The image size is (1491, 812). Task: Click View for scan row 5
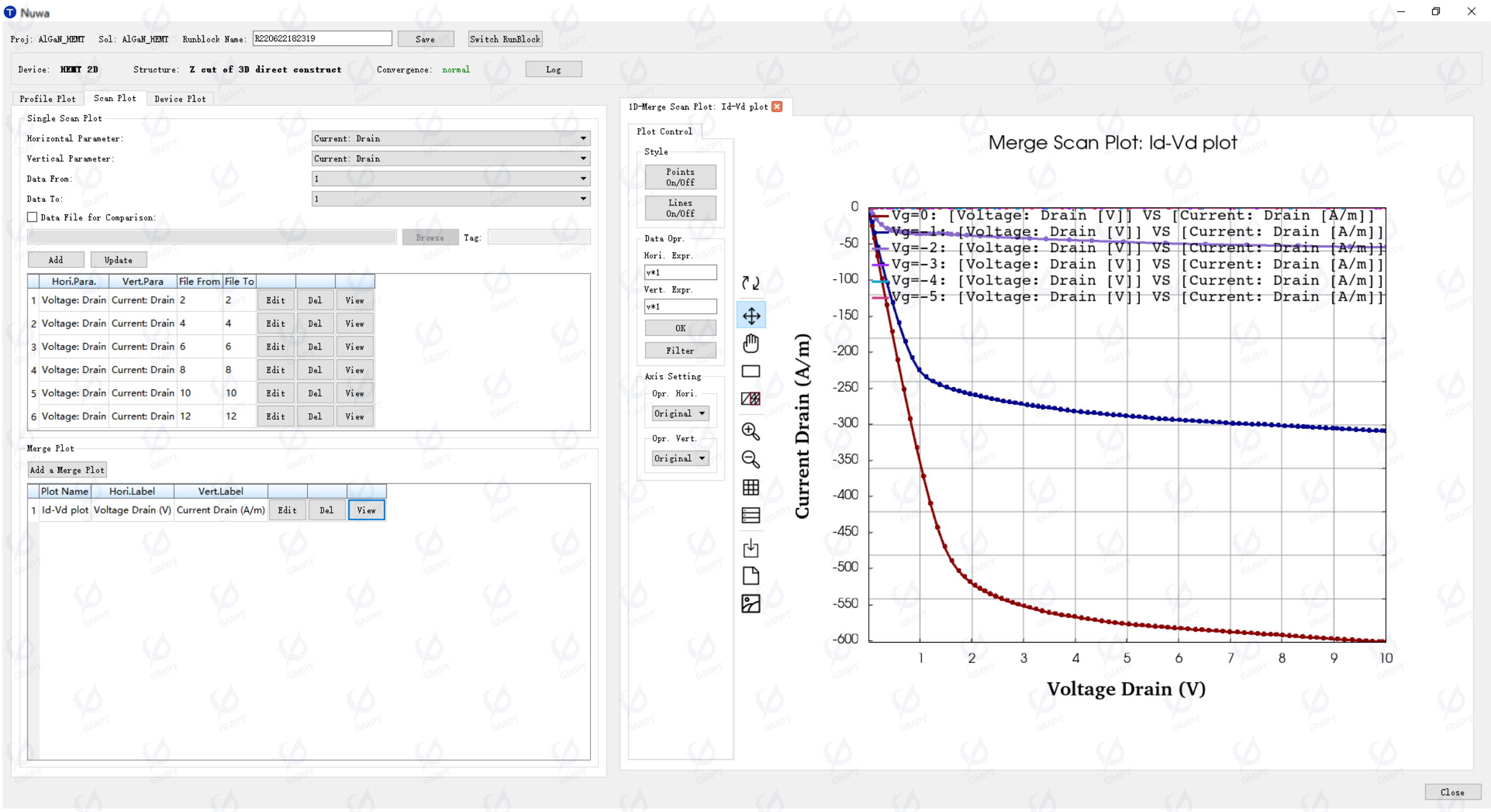click(x=355, y=393)
